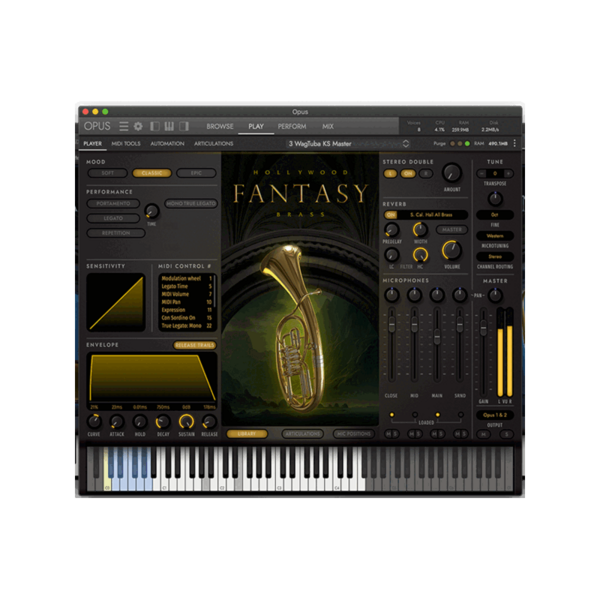Image resolution: width=600 pixels, height=600 pixels.
Task: Click the Tune Fine knob
Action: [x=495, y=199]
